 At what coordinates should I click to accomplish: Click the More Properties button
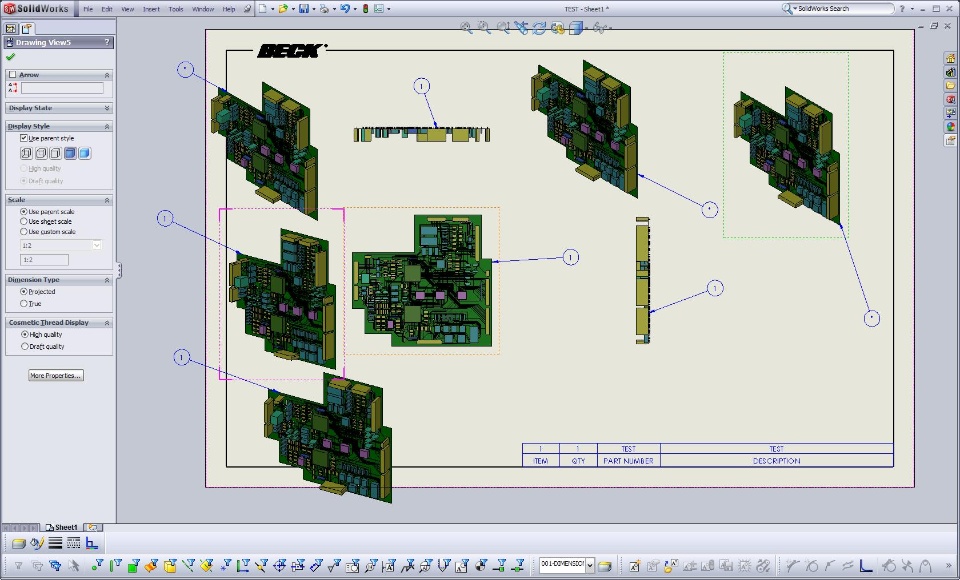coord(56,375)
